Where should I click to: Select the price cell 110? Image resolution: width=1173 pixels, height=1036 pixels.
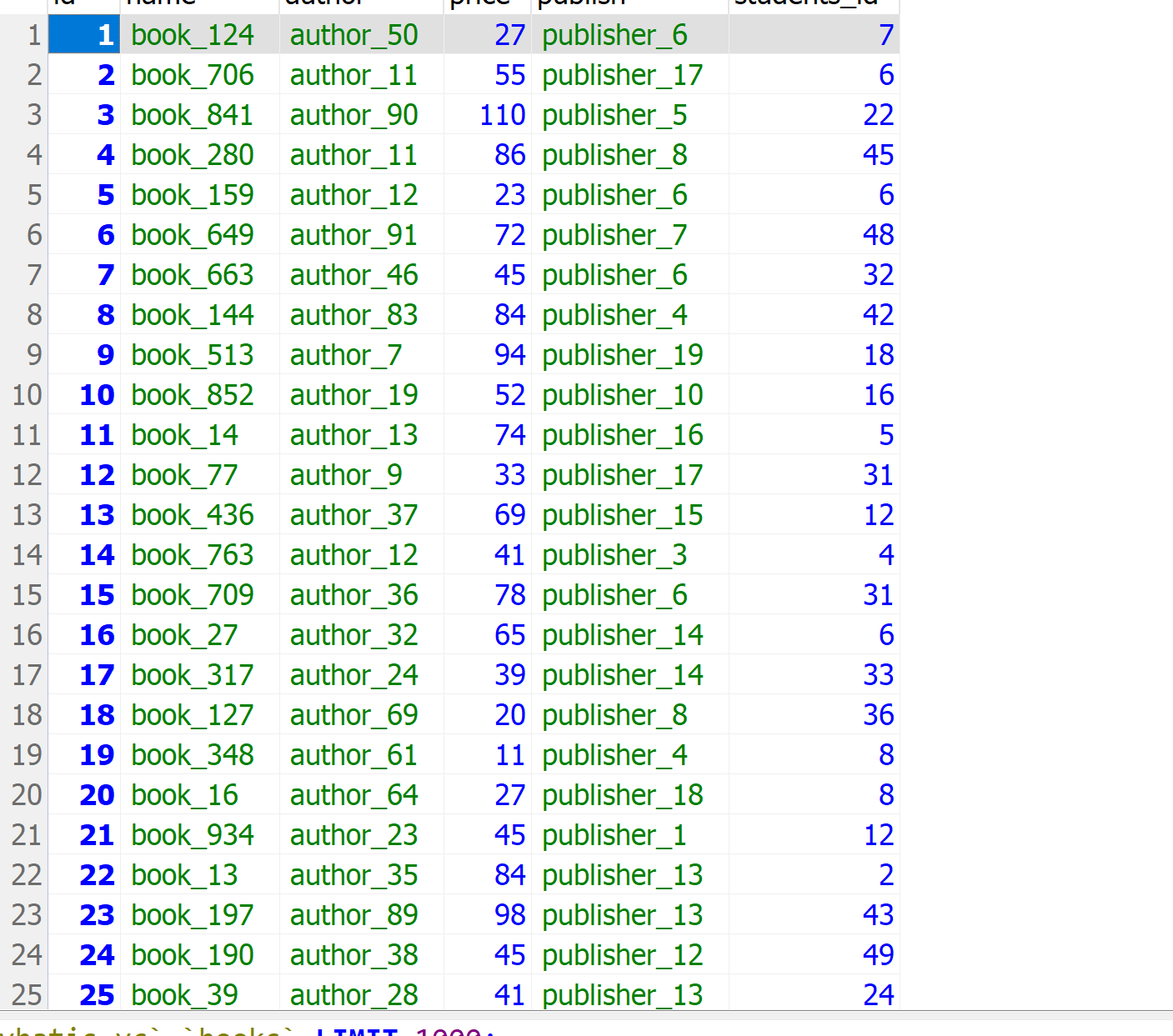pos(487,114)
